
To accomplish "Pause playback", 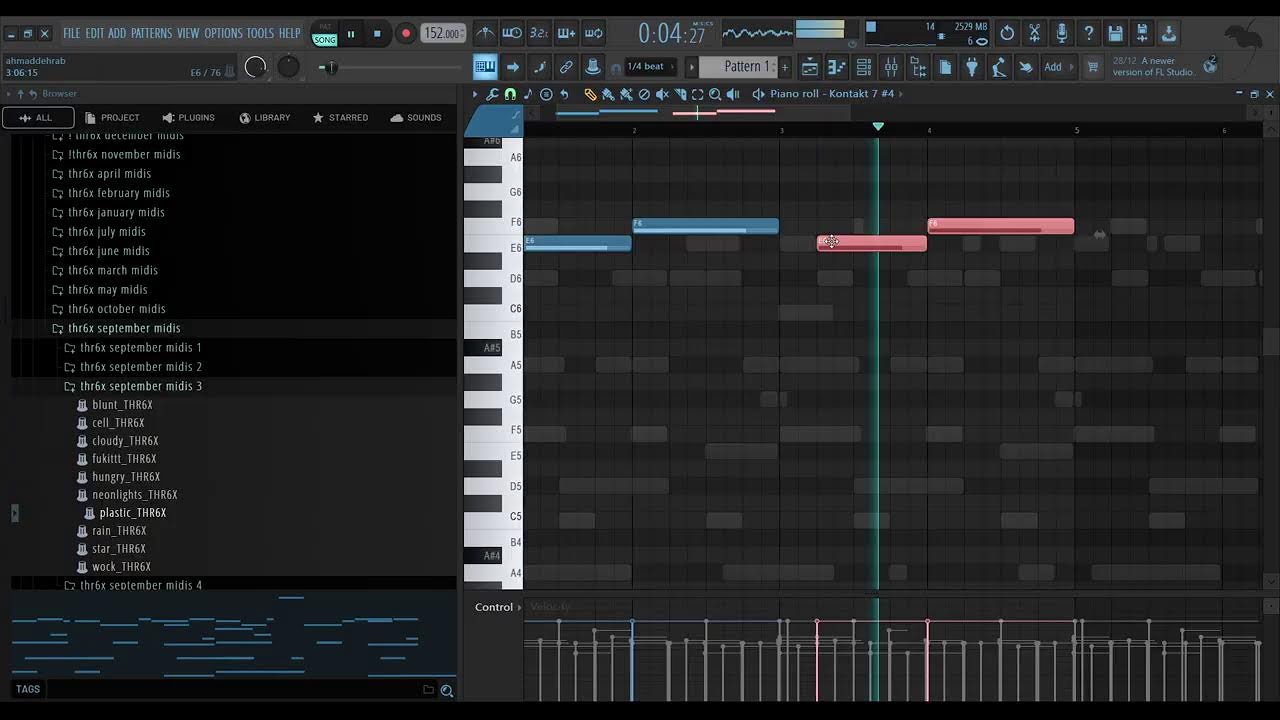I will [351, 34].
